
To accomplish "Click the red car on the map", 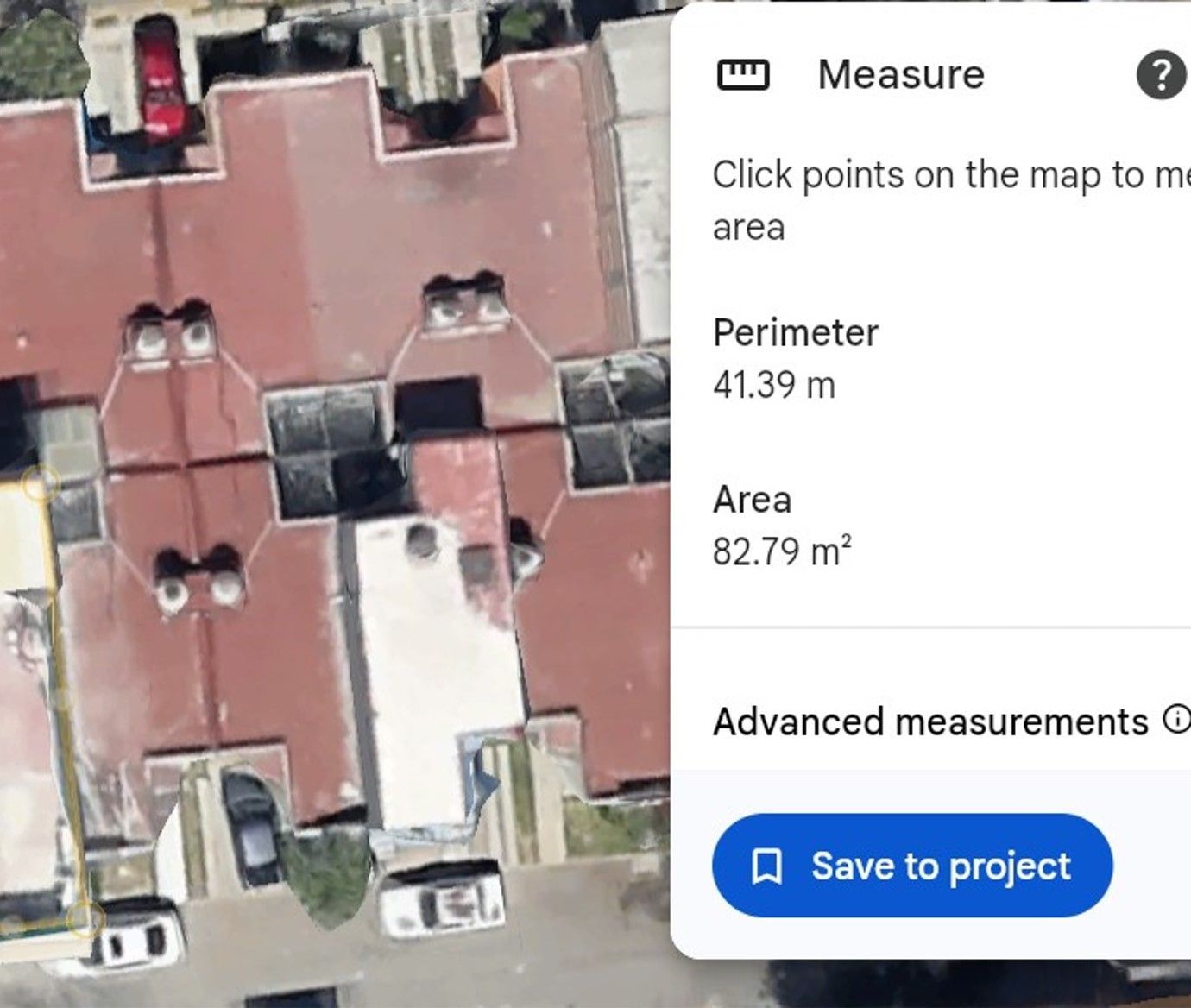I will 161,79.
